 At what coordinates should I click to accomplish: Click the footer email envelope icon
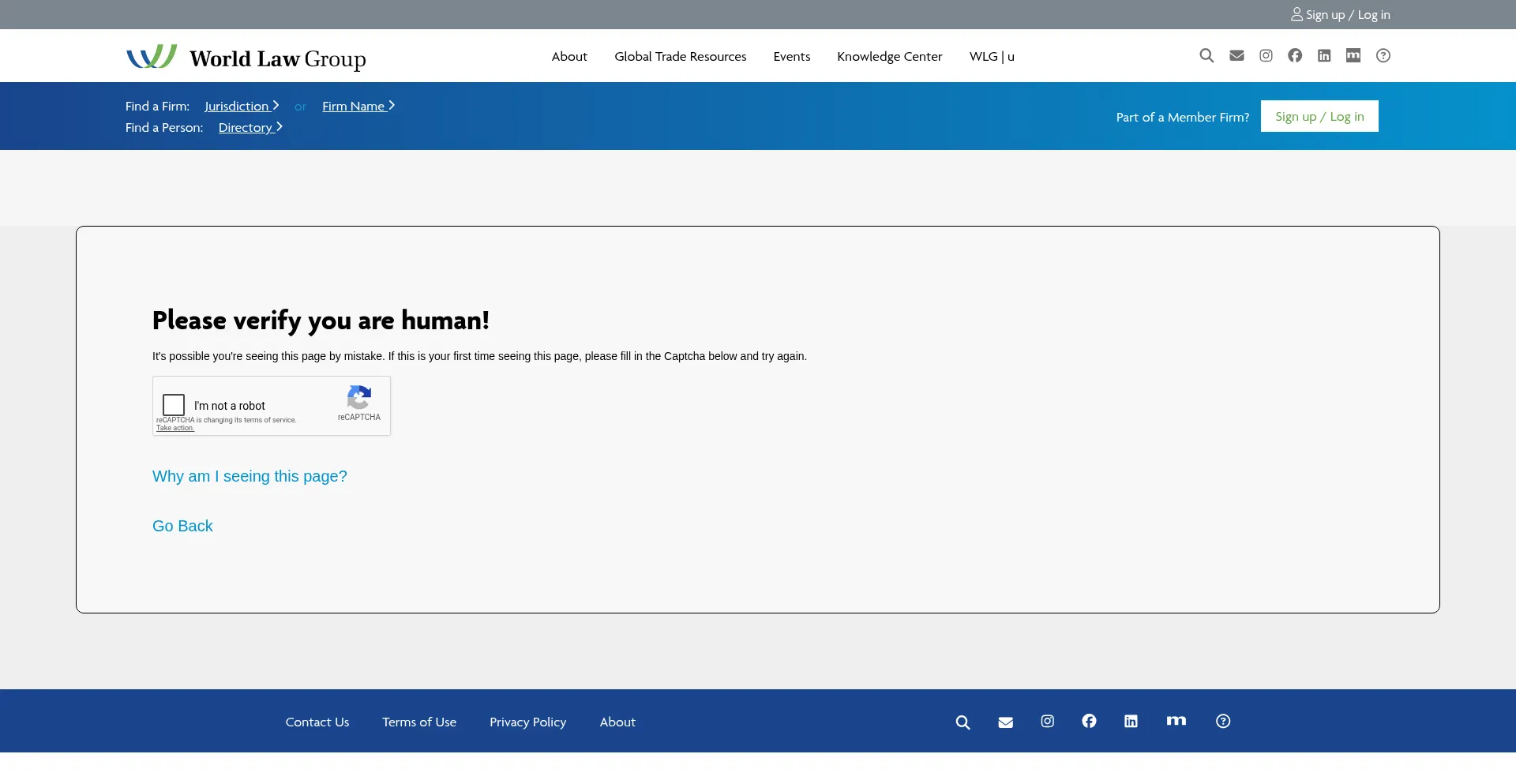coord(1005,722)
